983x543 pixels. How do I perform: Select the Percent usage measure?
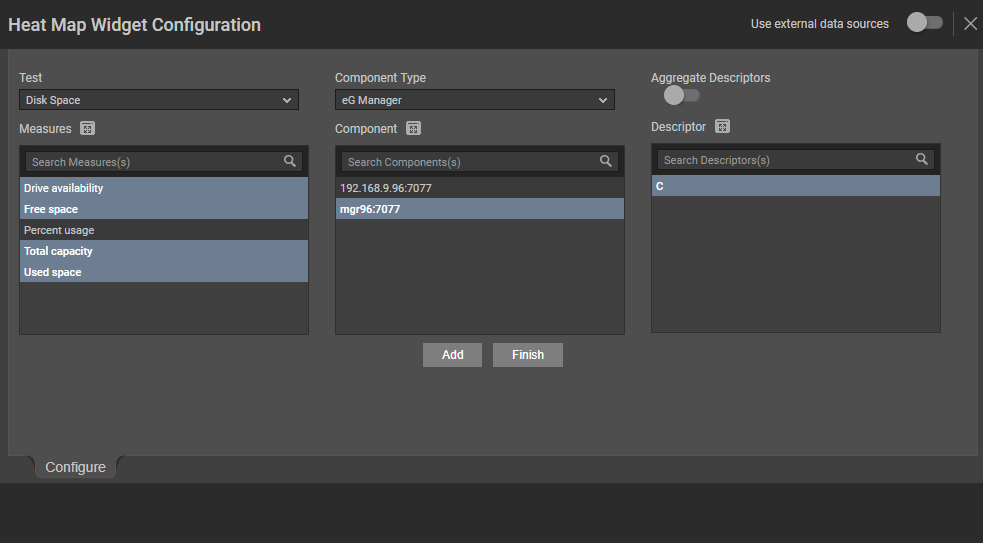click(x=164, y=230)
